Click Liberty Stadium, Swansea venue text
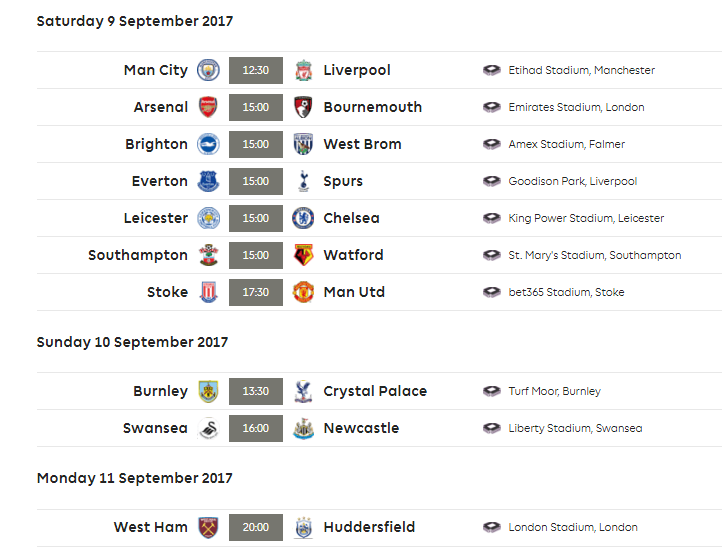The height and width of the screenshot is (555, 722). (575, 428)
